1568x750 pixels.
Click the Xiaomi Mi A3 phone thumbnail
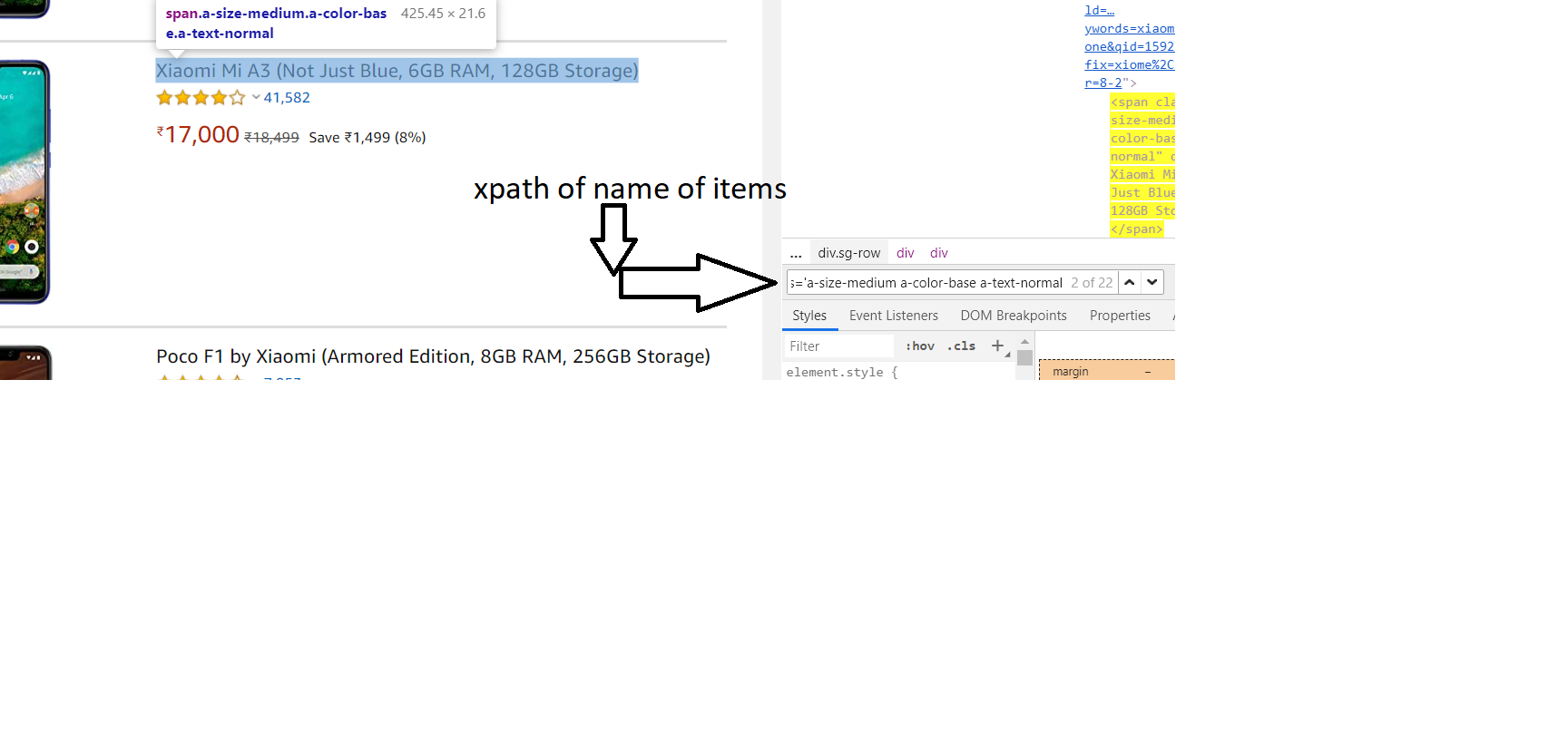click(x=24, y=181)
